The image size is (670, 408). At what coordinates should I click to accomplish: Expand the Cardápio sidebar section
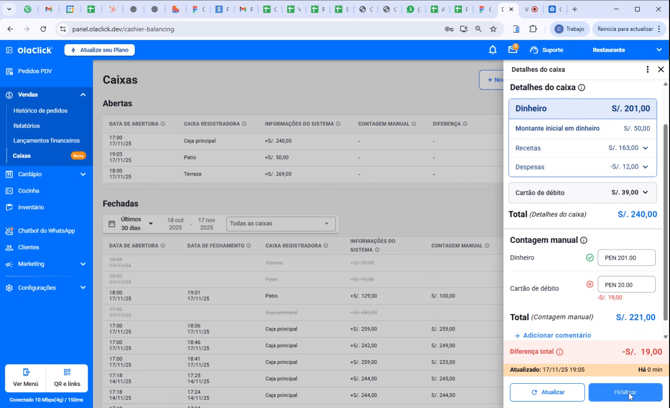[83, 174]
